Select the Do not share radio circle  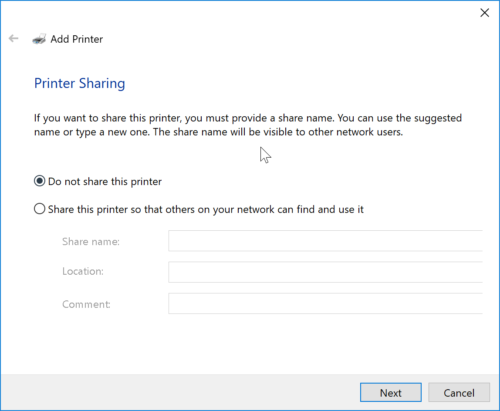click(x=39, y=181)
